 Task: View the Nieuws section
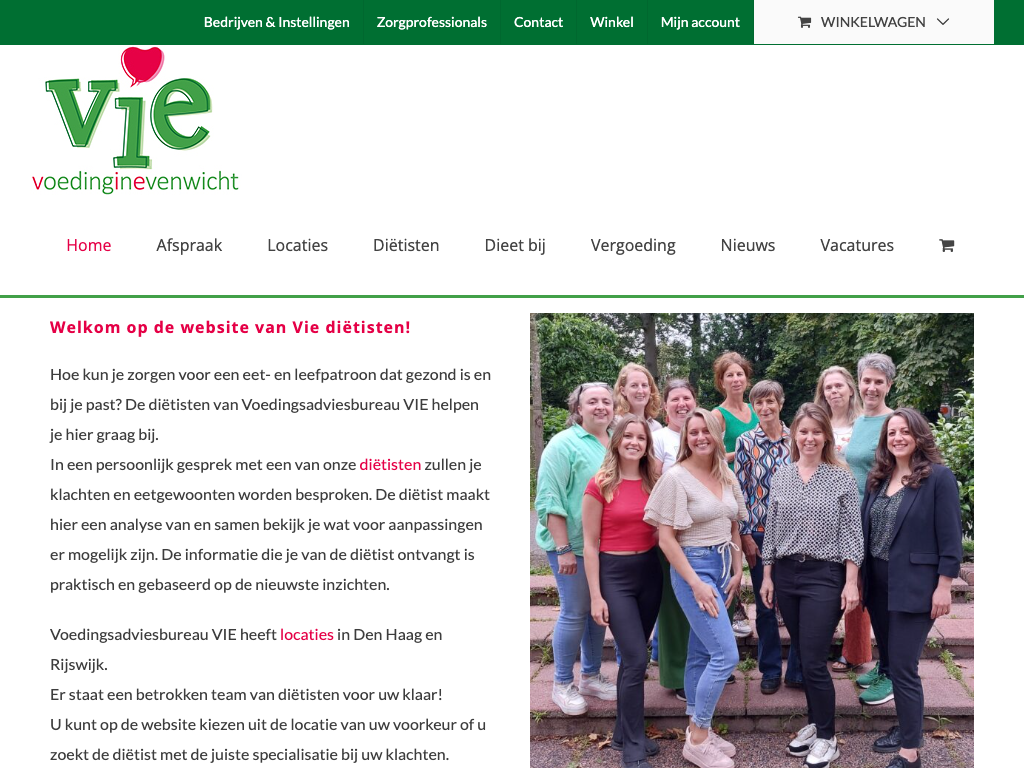point(748,246)
